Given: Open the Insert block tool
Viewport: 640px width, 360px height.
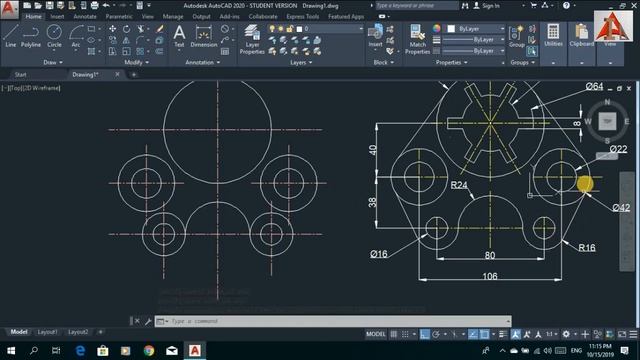Looking at the screenshot, I should pyautogui.click(x=375, y=36).
